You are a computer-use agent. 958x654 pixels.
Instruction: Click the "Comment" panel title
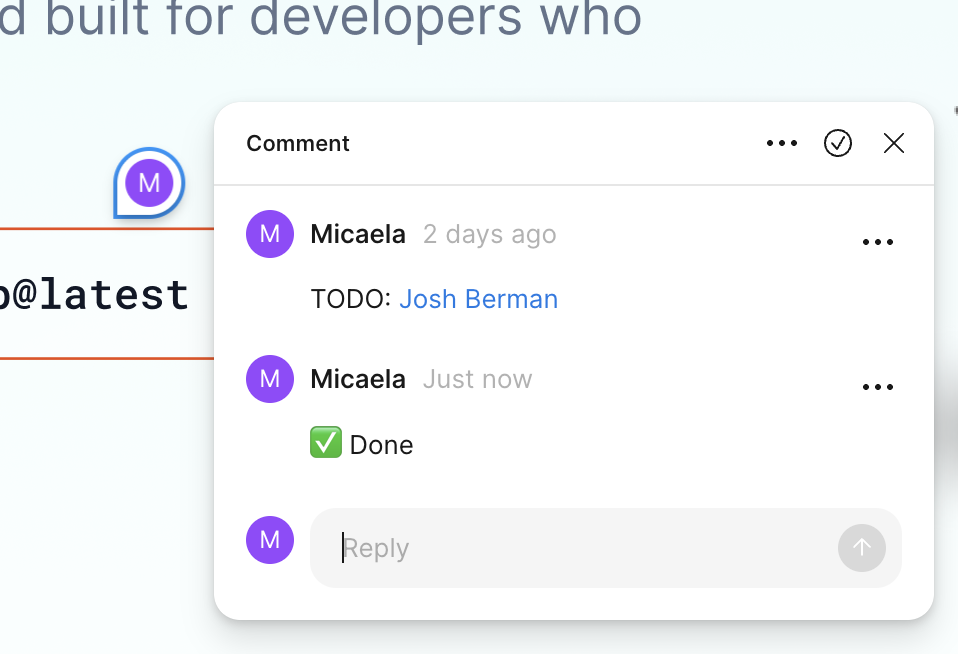[x=298, y=144]
